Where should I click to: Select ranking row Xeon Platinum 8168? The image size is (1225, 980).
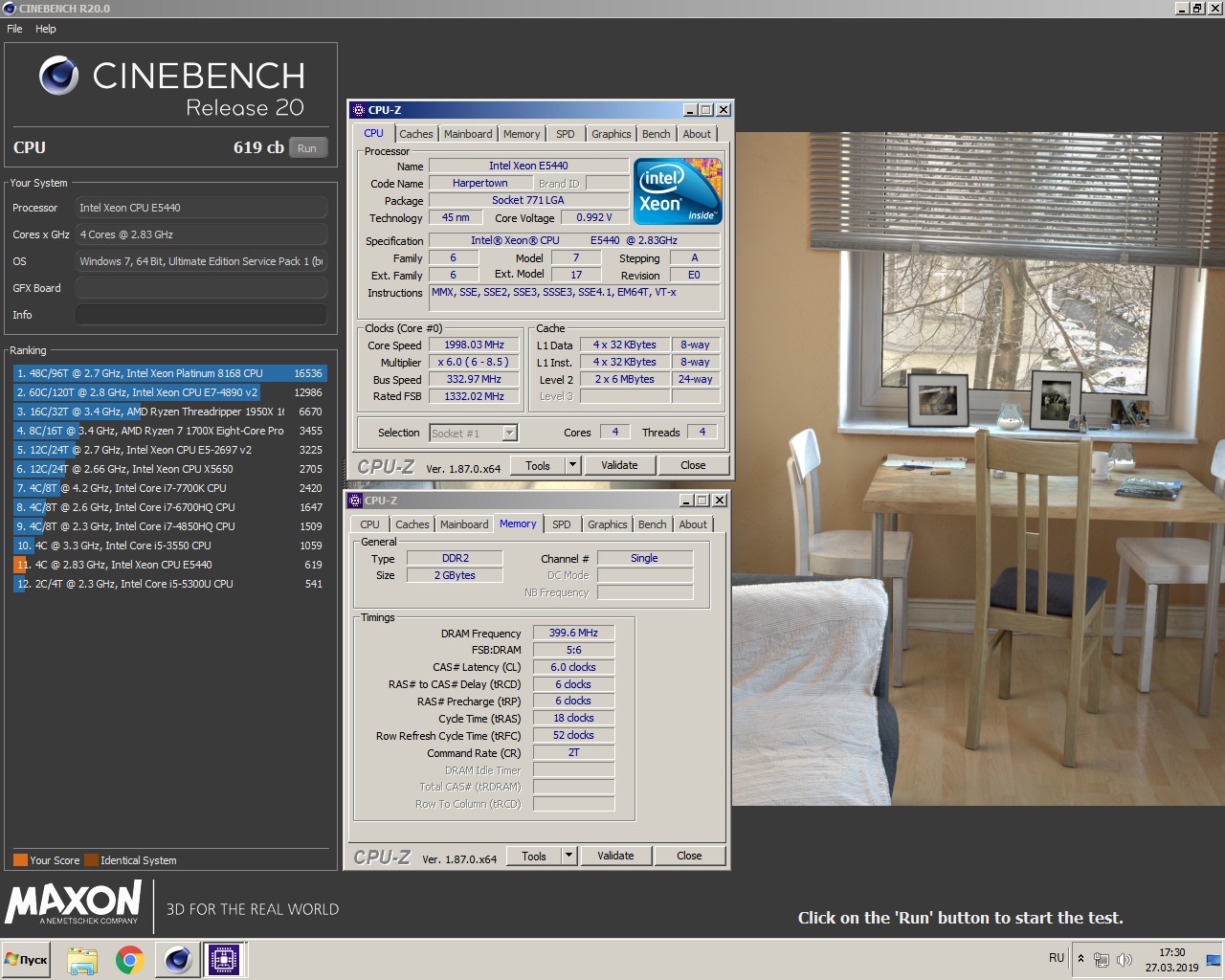tap(170, 373)
